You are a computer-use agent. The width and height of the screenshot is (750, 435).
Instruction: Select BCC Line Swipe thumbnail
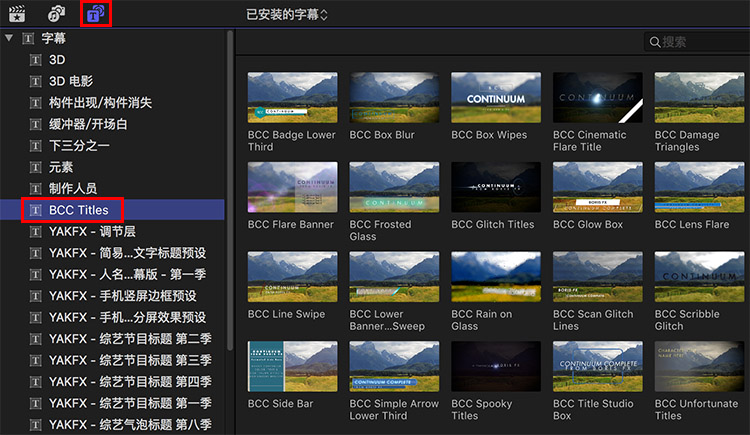pos(292,277)
